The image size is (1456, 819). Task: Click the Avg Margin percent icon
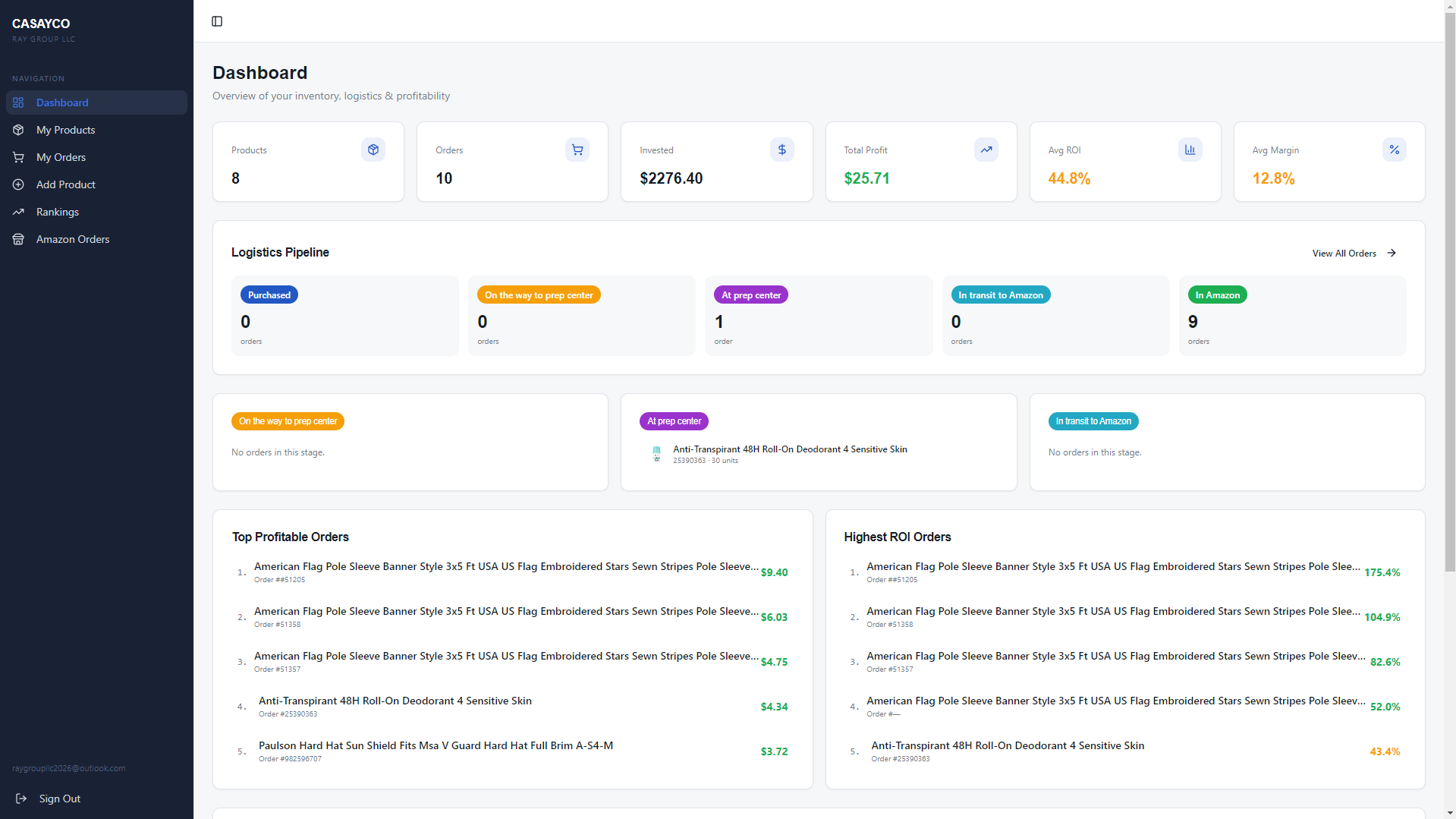coord(1395,150)
